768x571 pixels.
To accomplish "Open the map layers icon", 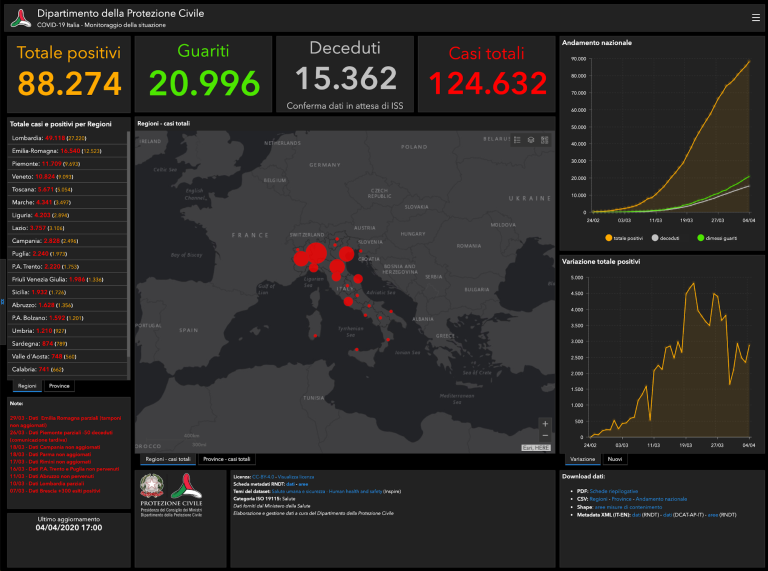I will pos(531,140).
